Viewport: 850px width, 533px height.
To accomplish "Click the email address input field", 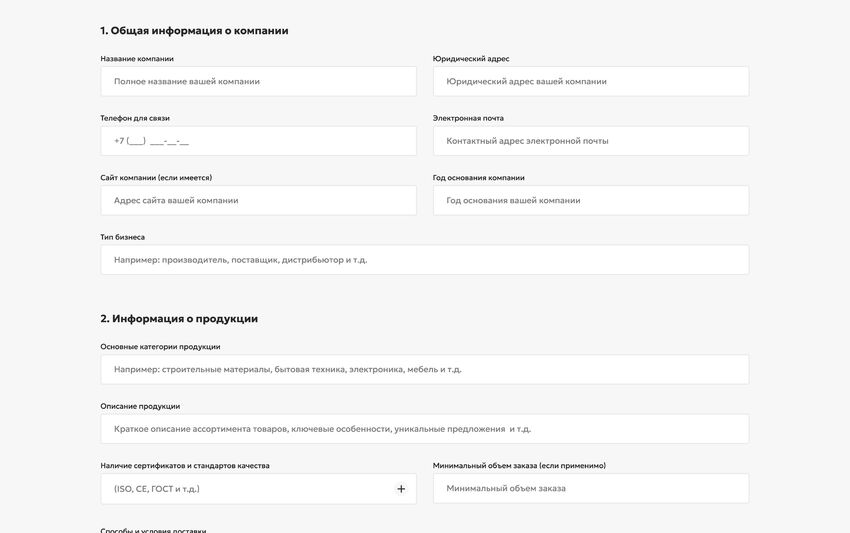I will click(x=590, y=141).
